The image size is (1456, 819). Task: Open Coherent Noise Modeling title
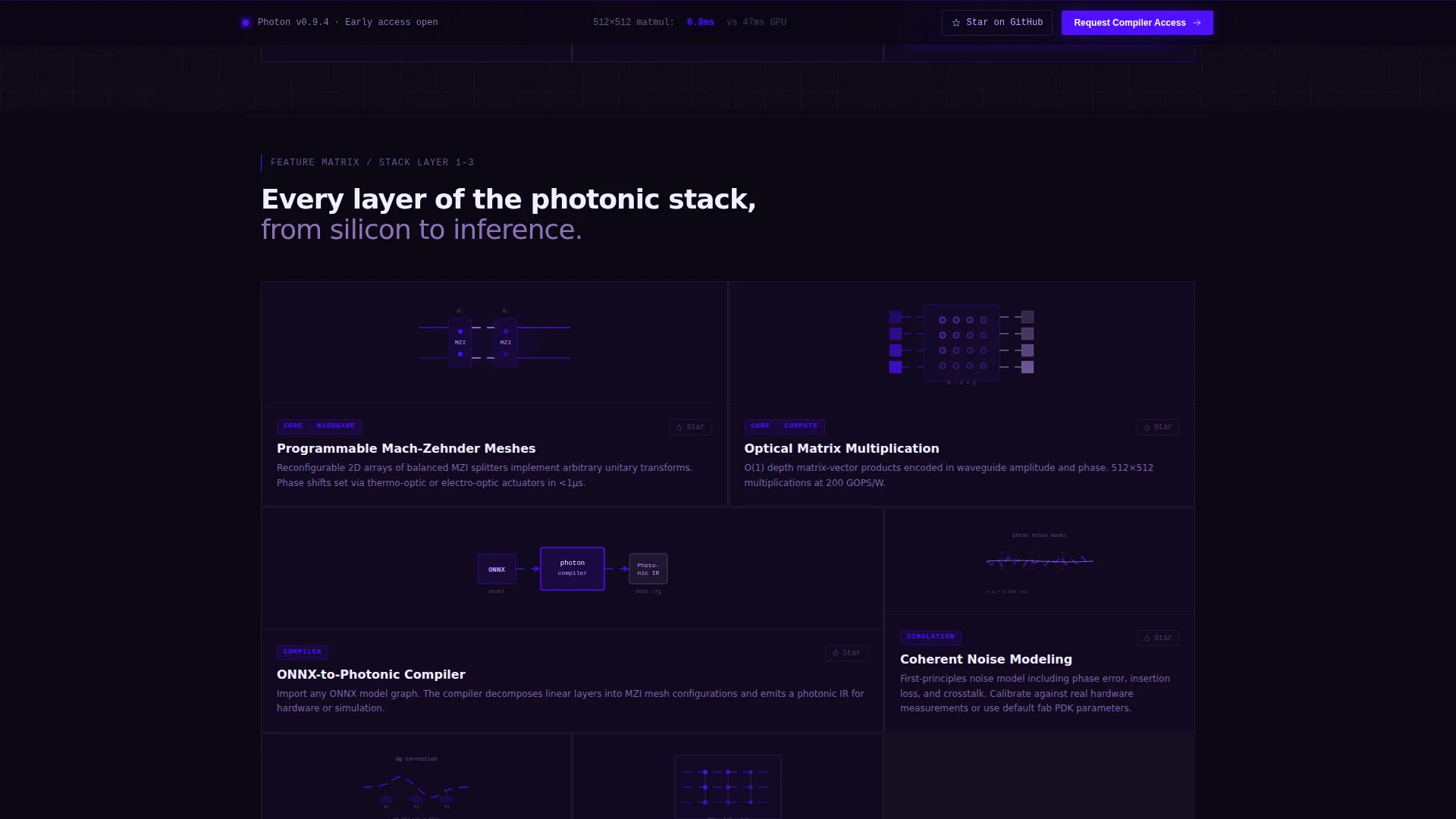click(x=986, y=659)
